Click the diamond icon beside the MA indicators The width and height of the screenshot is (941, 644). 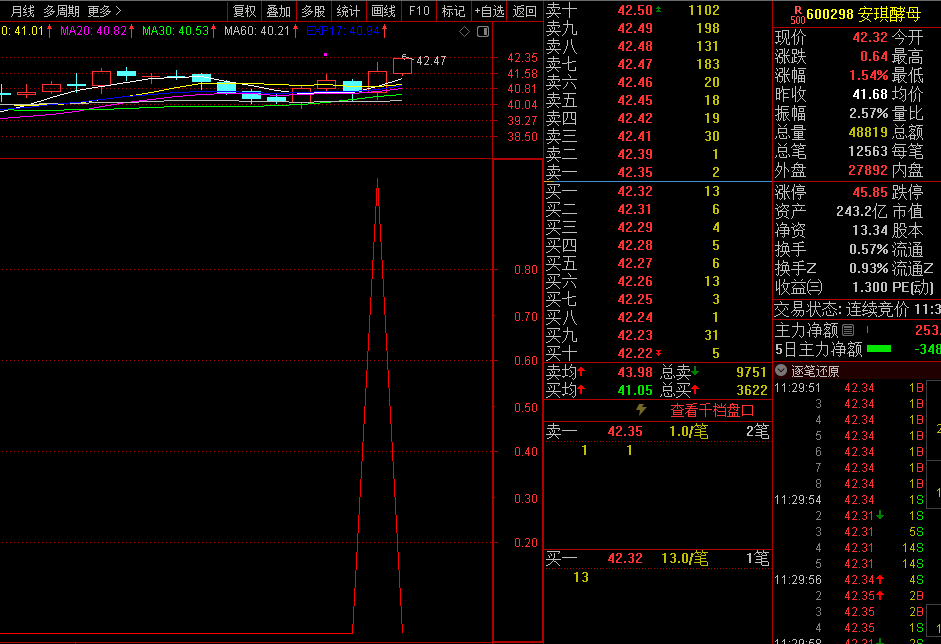(465, 31)
